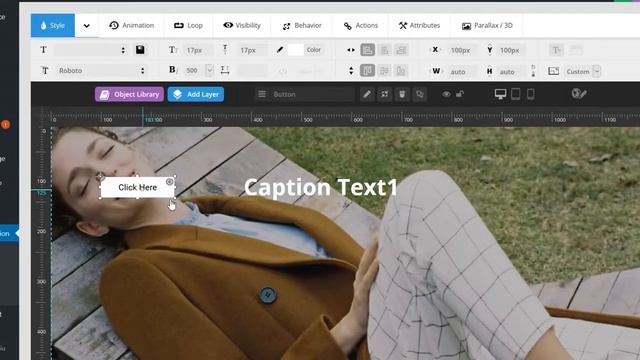Image resolution: width=640 pixels, height=360 pixels.
Task: Switch to mobile phone device view
Action: [x=530, y=94]
